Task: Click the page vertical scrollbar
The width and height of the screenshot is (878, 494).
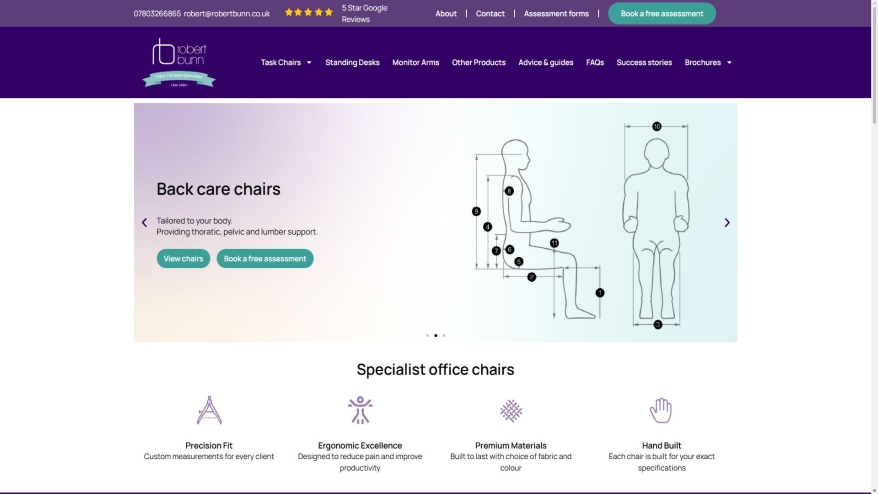Action: point(874,246)
